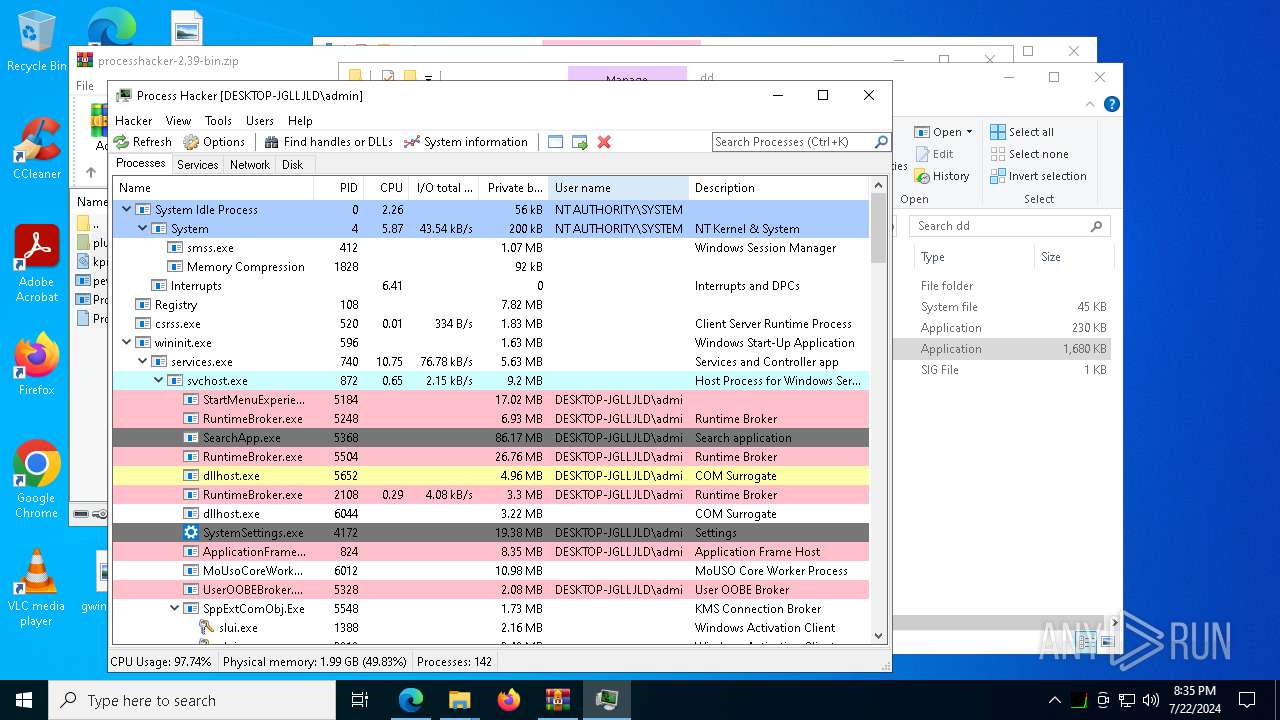Switch to the Services tab

198,165
